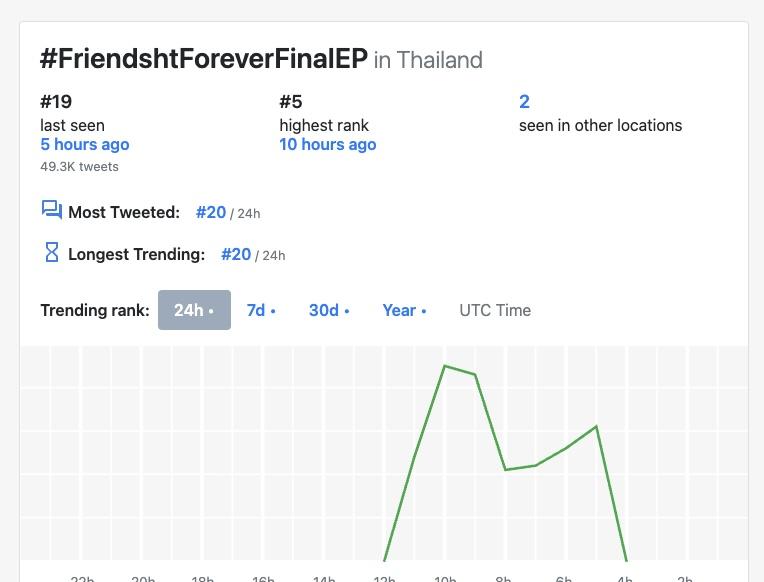Click the #19 last seen rank number
The width and height of the screenshot is (764, 582).
[56, 101]
